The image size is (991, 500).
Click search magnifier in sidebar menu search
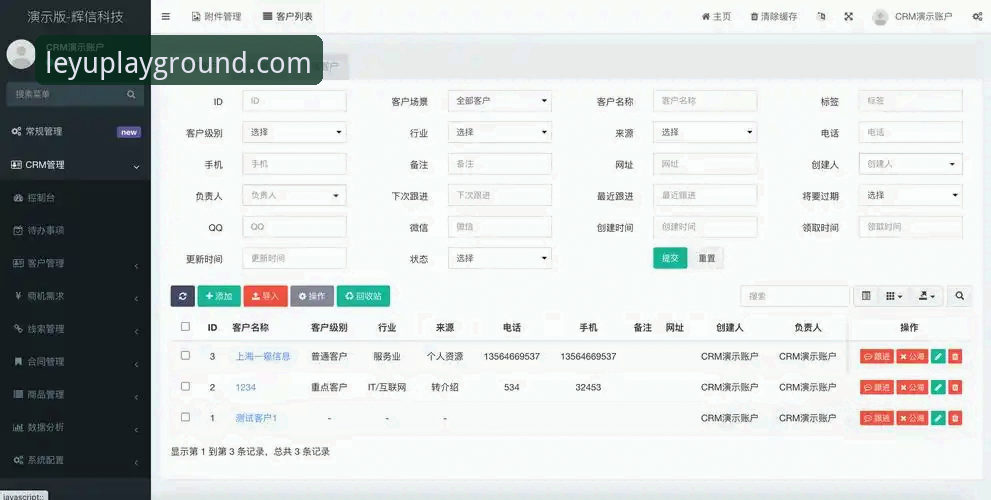click(131, 94)
